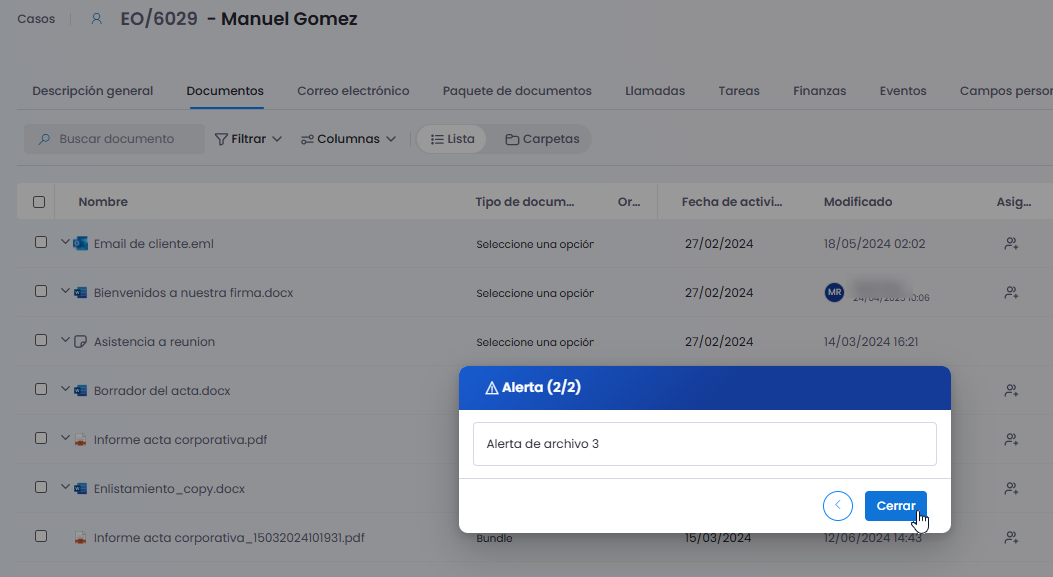Click PDF icon of Informe acta corporativa.pdf

[x=81, y=440]
